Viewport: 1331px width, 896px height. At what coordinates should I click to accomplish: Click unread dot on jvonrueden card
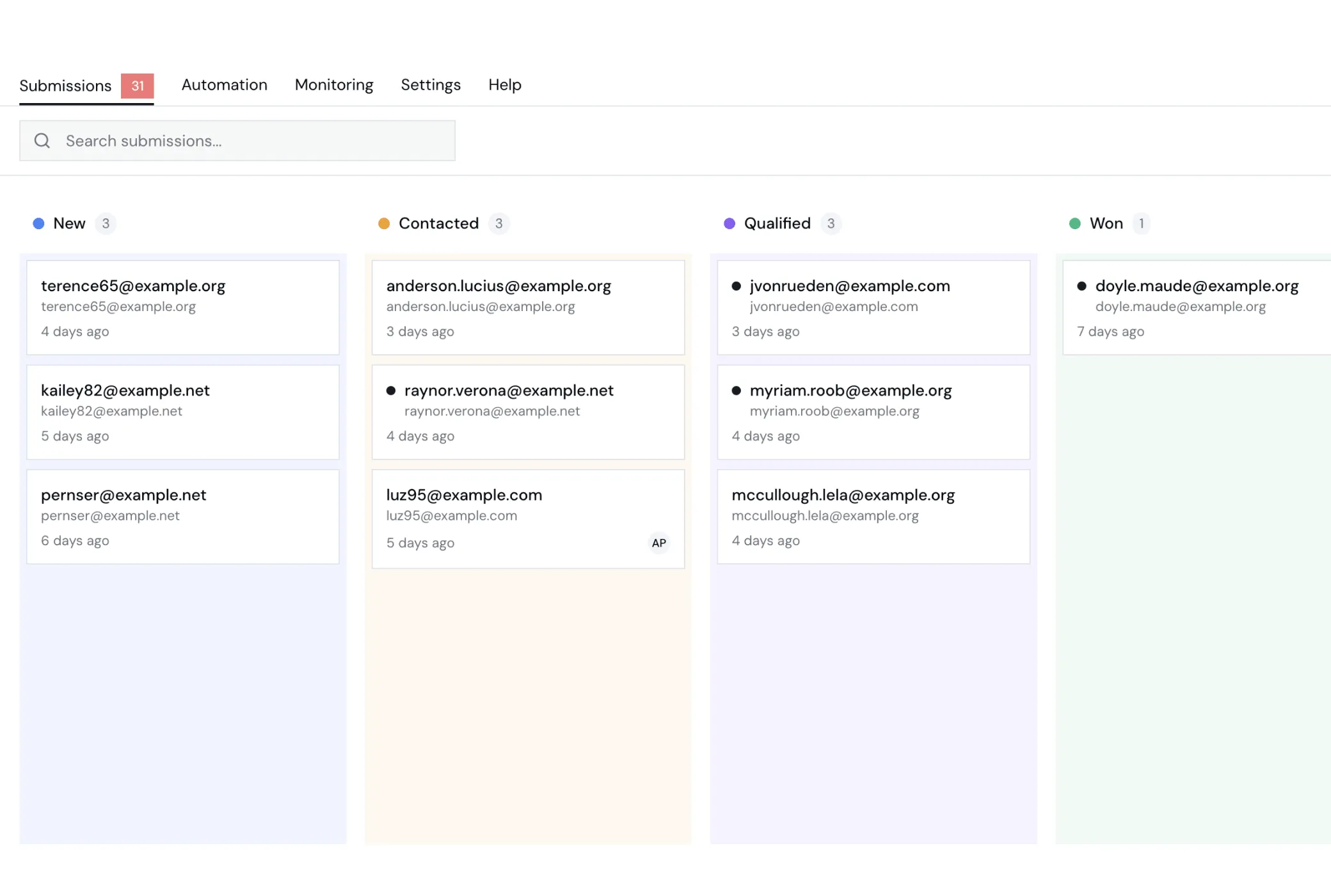click(x=736, y=286)
